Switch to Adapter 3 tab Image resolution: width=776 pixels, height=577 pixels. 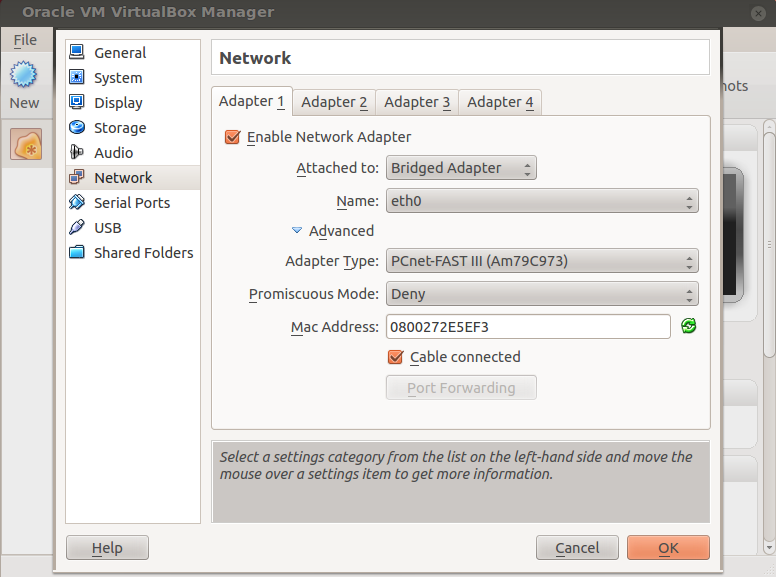[x=417, y=102]
